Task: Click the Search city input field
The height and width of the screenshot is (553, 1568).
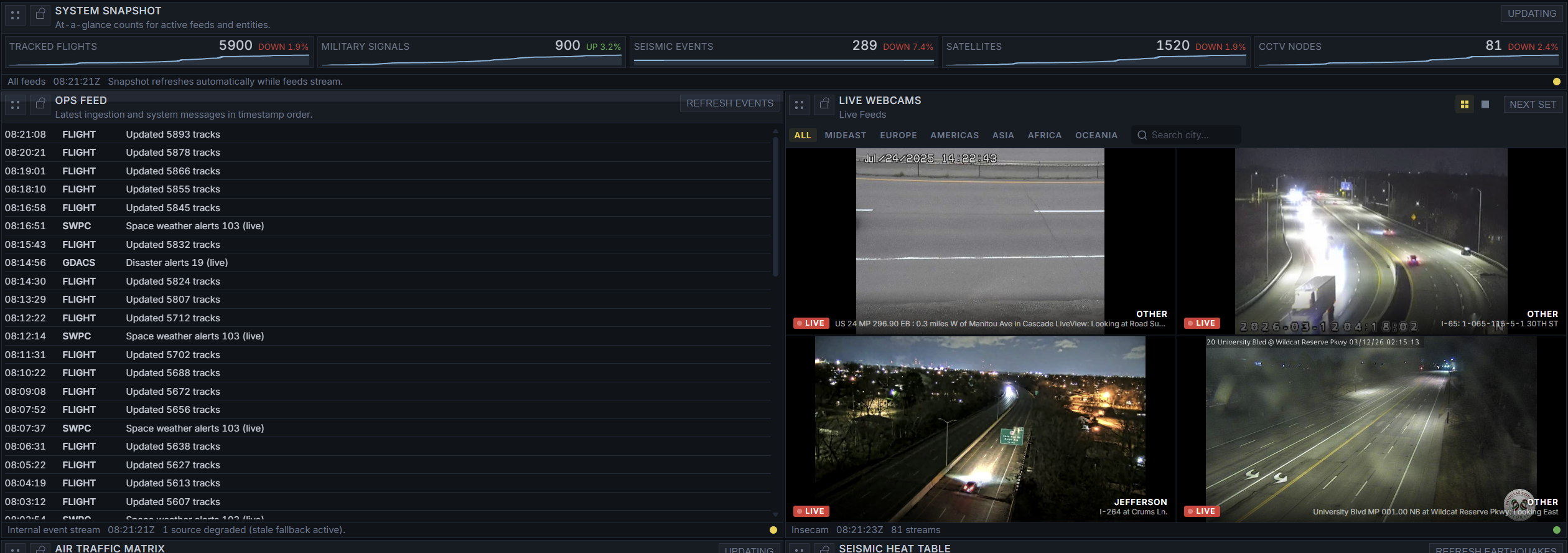Action: [x=1187, y=135]
